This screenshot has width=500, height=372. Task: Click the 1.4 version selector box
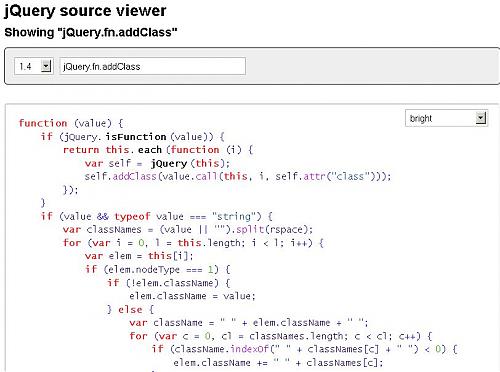tap(33, 66)
